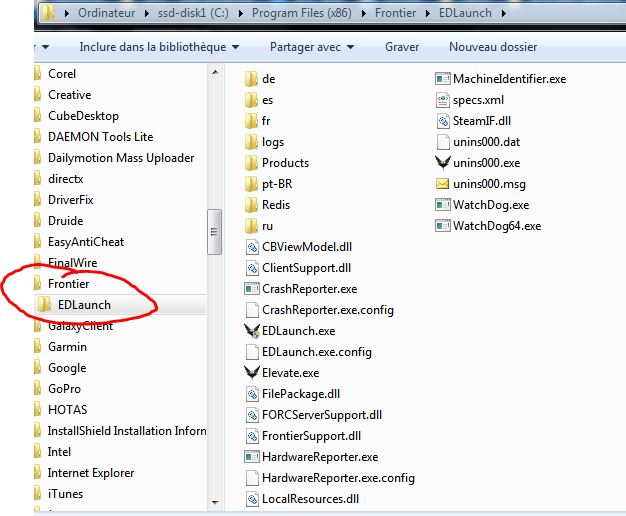Select the pt-BR folder icon
The image size is (626, 516).
251,184
